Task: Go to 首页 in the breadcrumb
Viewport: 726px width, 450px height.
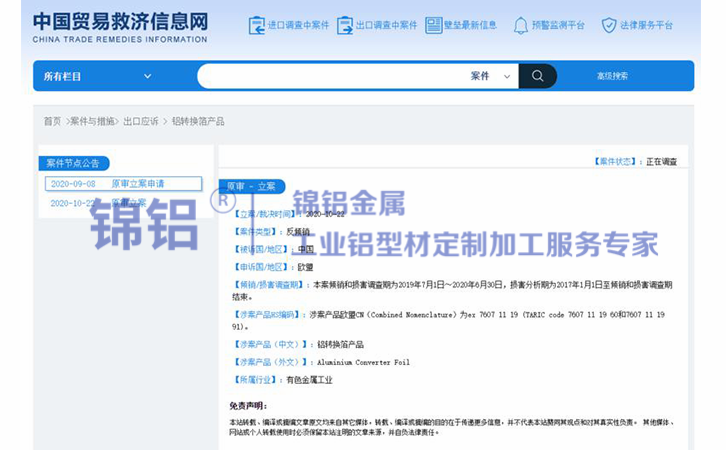Action: click(x=52, y=121)
